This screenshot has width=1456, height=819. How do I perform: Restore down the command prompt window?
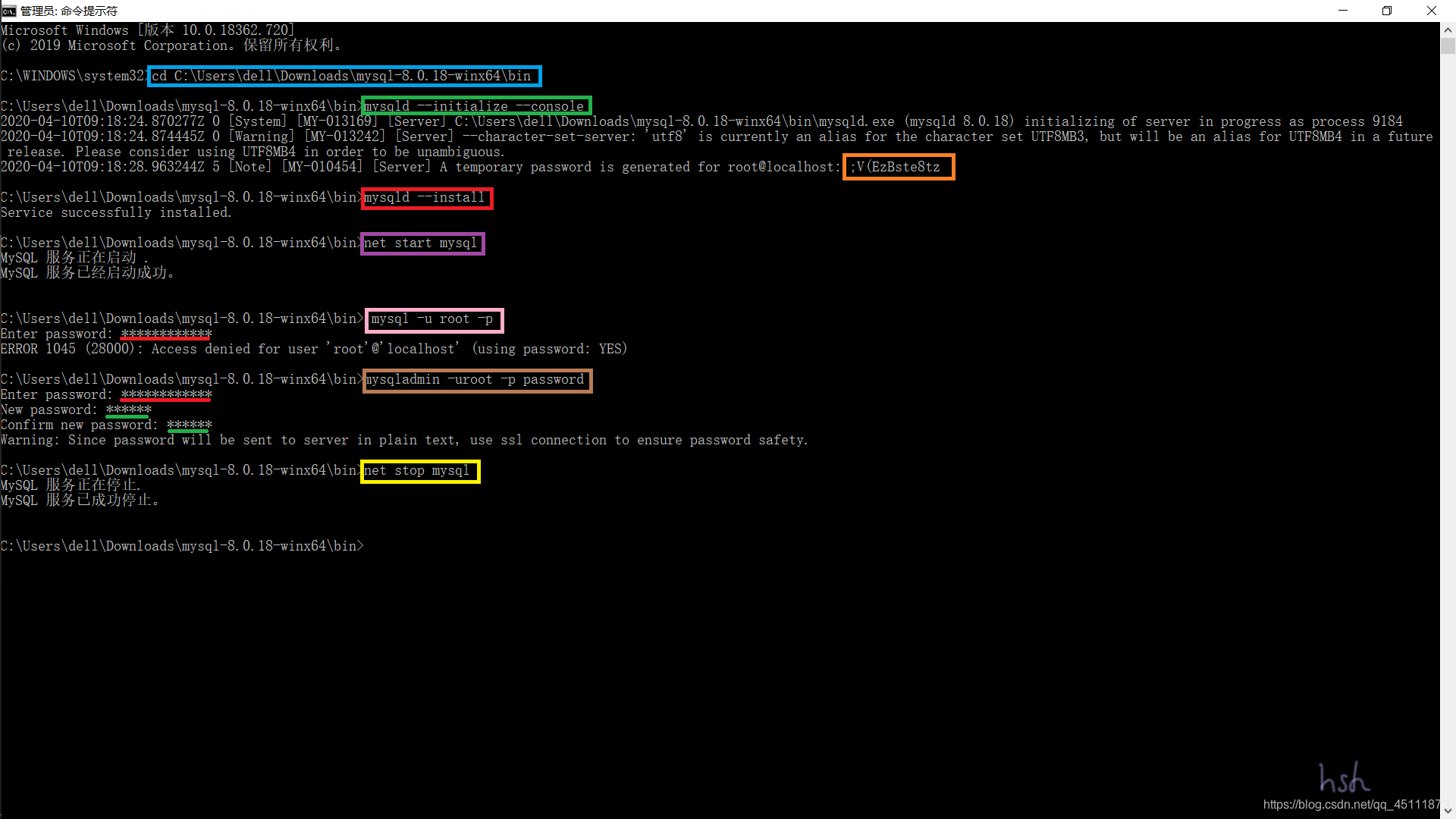click(x=1387, y=11)
